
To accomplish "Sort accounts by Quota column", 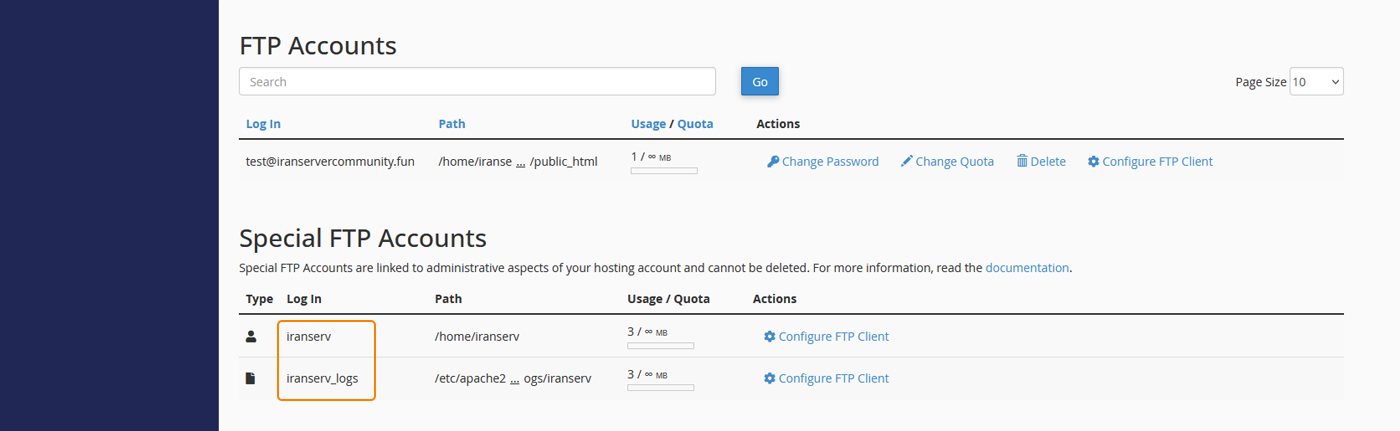I will tap(695, 124).
